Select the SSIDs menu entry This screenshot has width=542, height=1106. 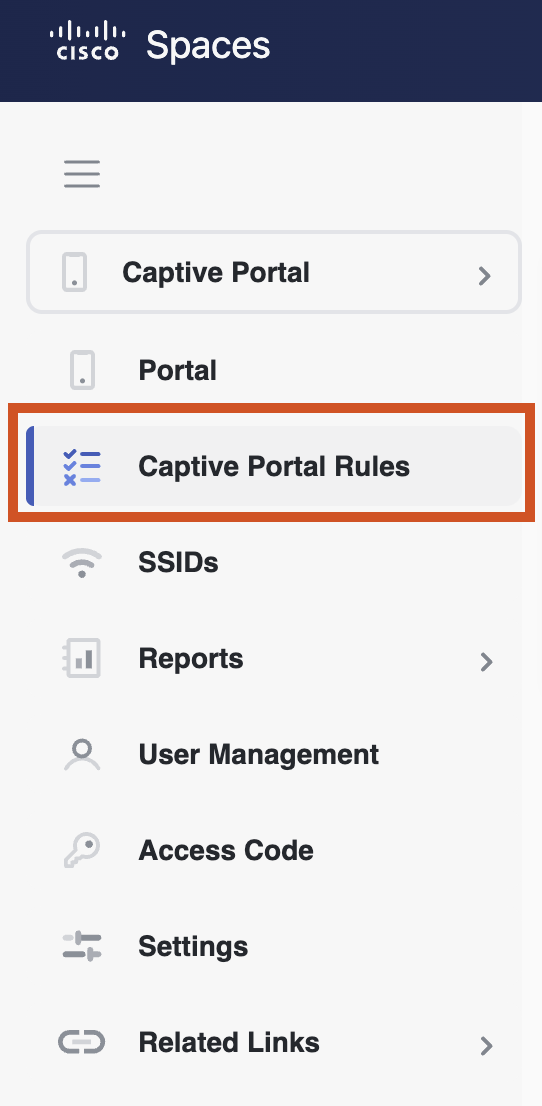pyautogui.click(x=274, y=563)
